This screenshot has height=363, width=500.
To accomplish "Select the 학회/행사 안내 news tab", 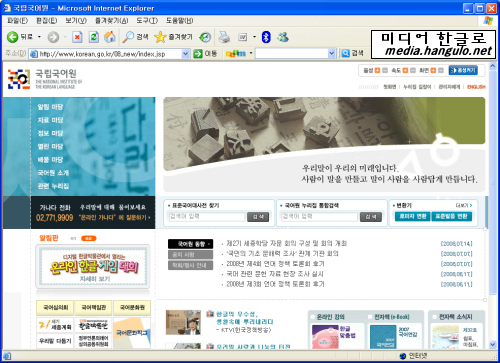I will (190, 265).
